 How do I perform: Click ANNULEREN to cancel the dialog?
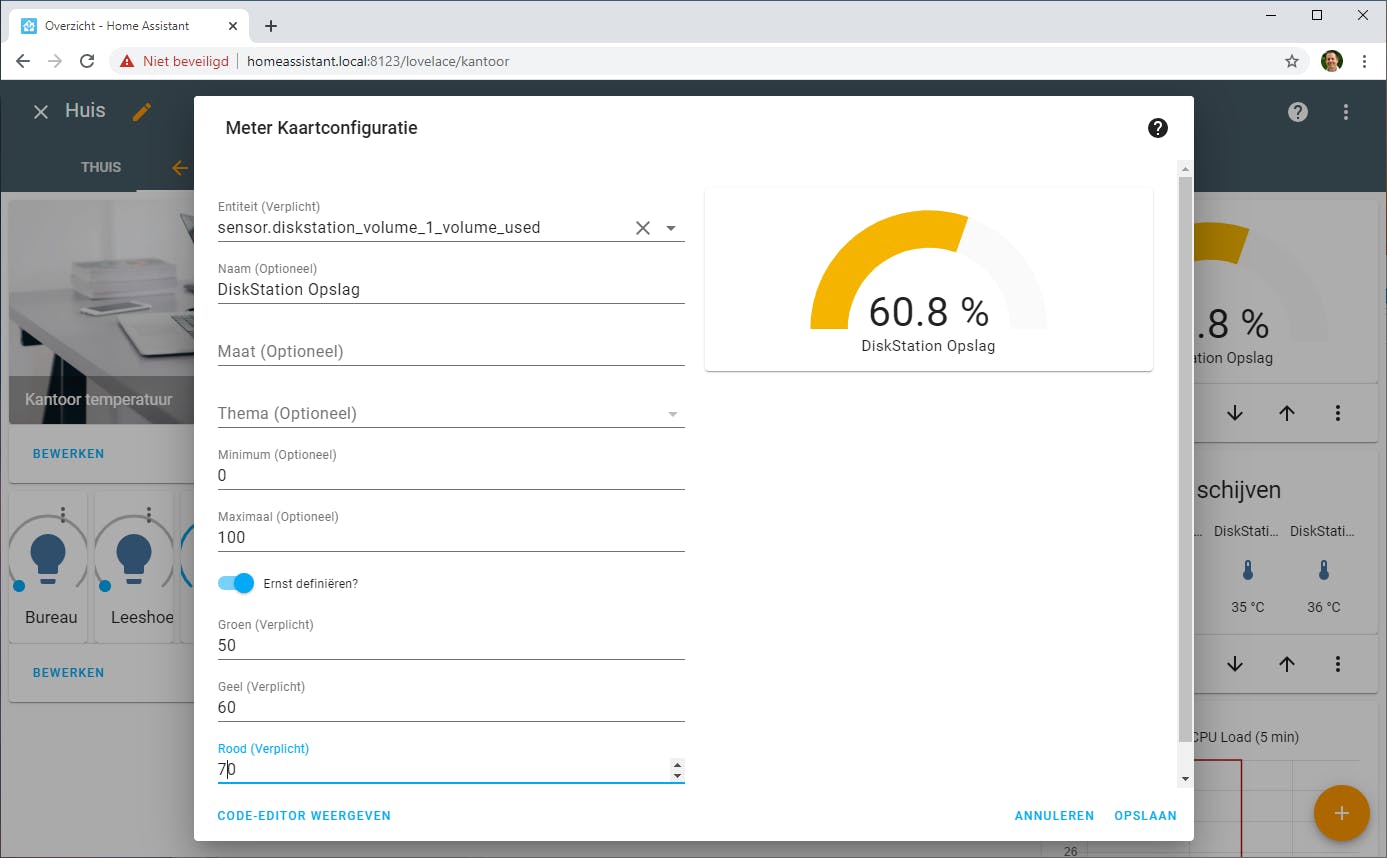pos(1054,816)
